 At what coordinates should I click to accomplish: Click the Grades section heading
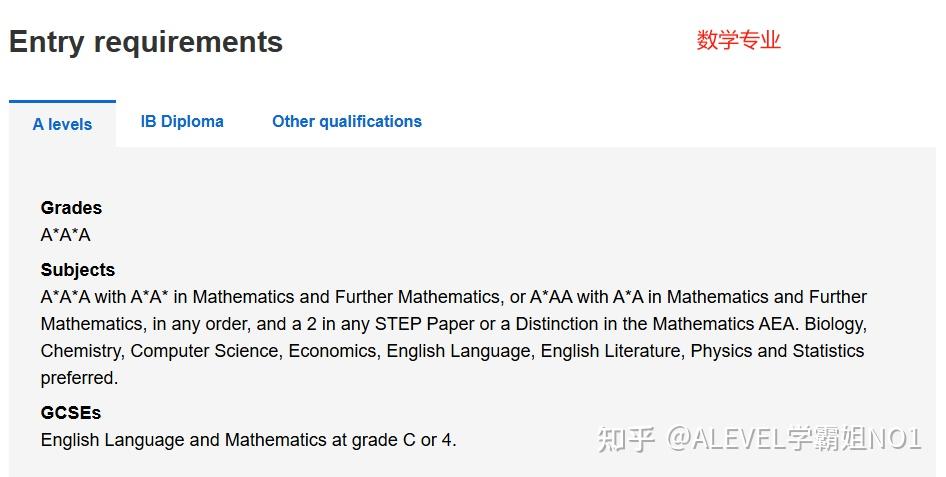[x=71, y=208]
